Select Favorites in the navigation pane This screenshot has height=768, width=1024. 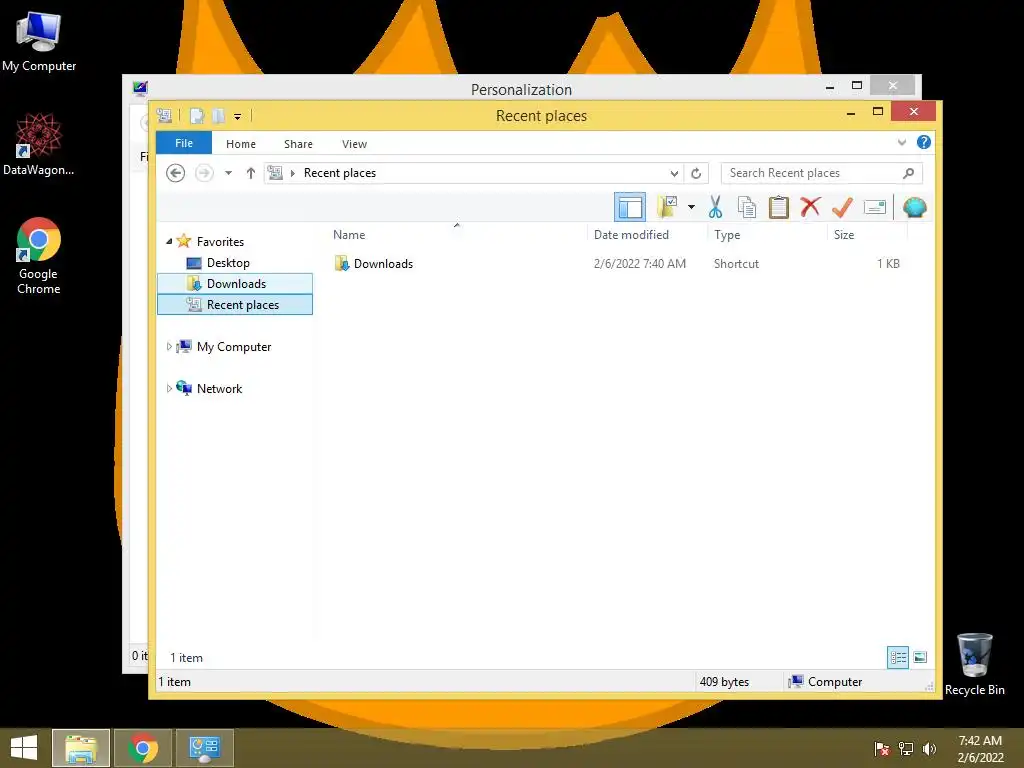point(220,242)
